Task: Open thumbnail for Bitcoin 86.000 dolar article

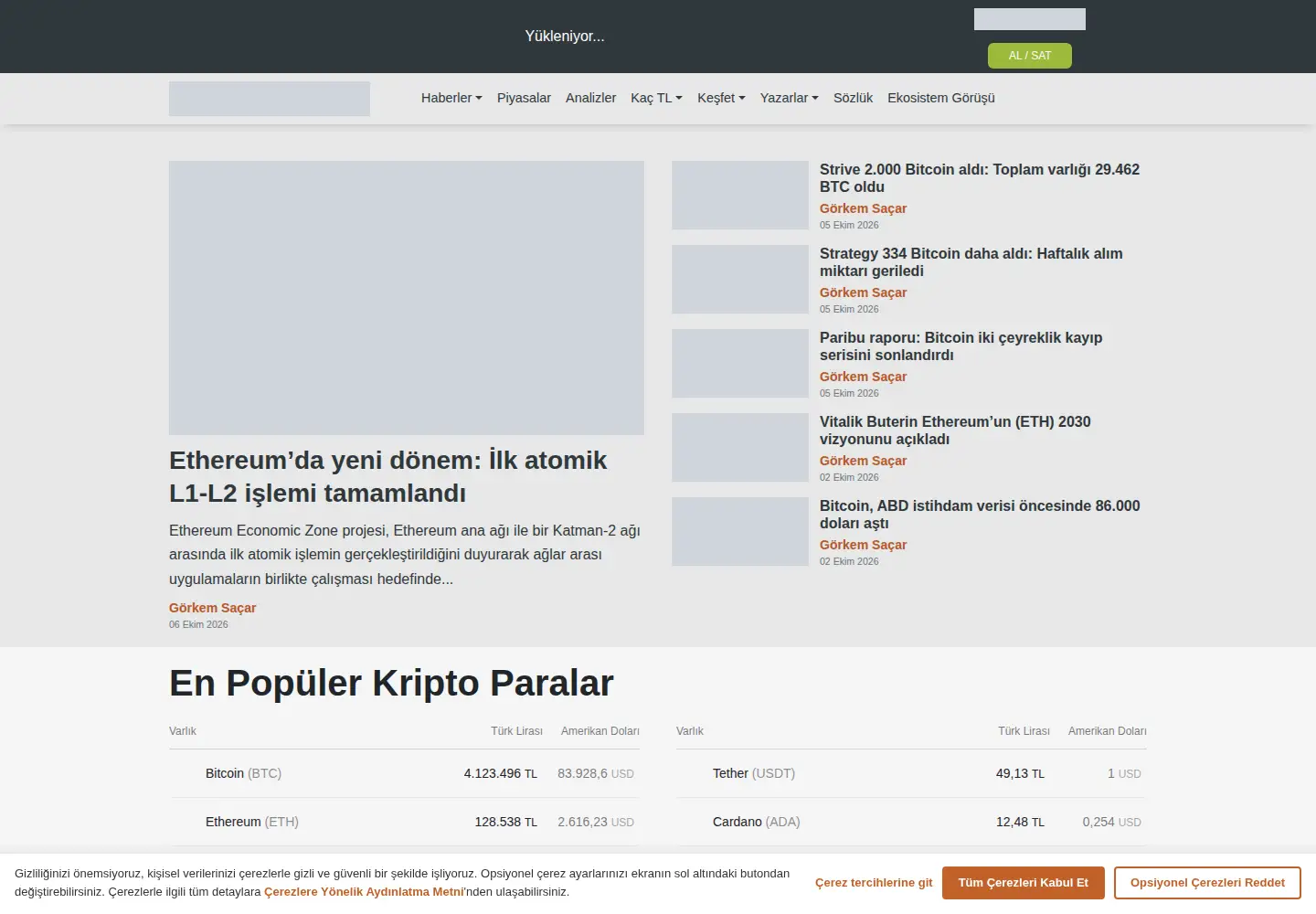Action: pos(740,532)
